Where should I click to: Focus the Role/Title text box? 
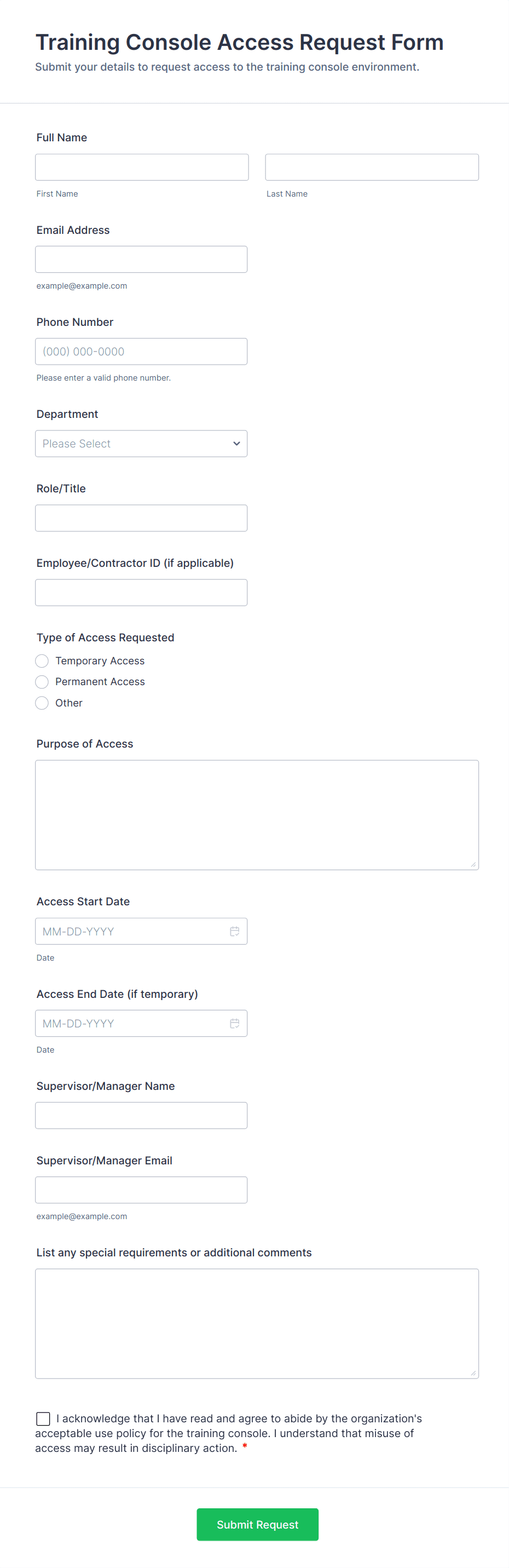pos(141,518)
